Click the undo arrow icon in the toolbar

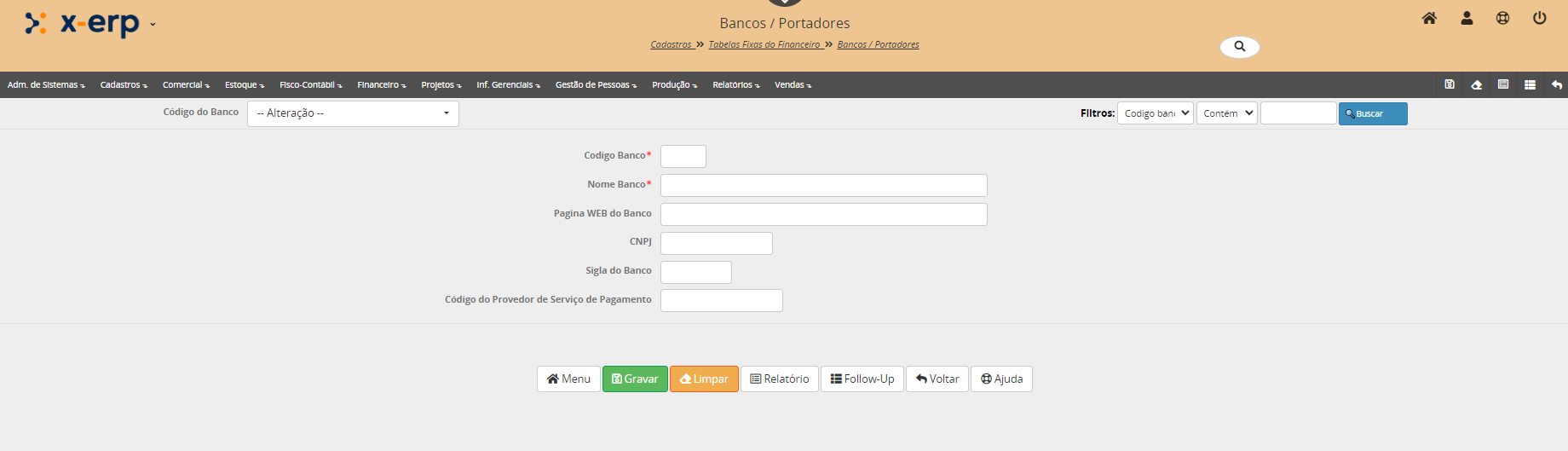pos(1557,84)
